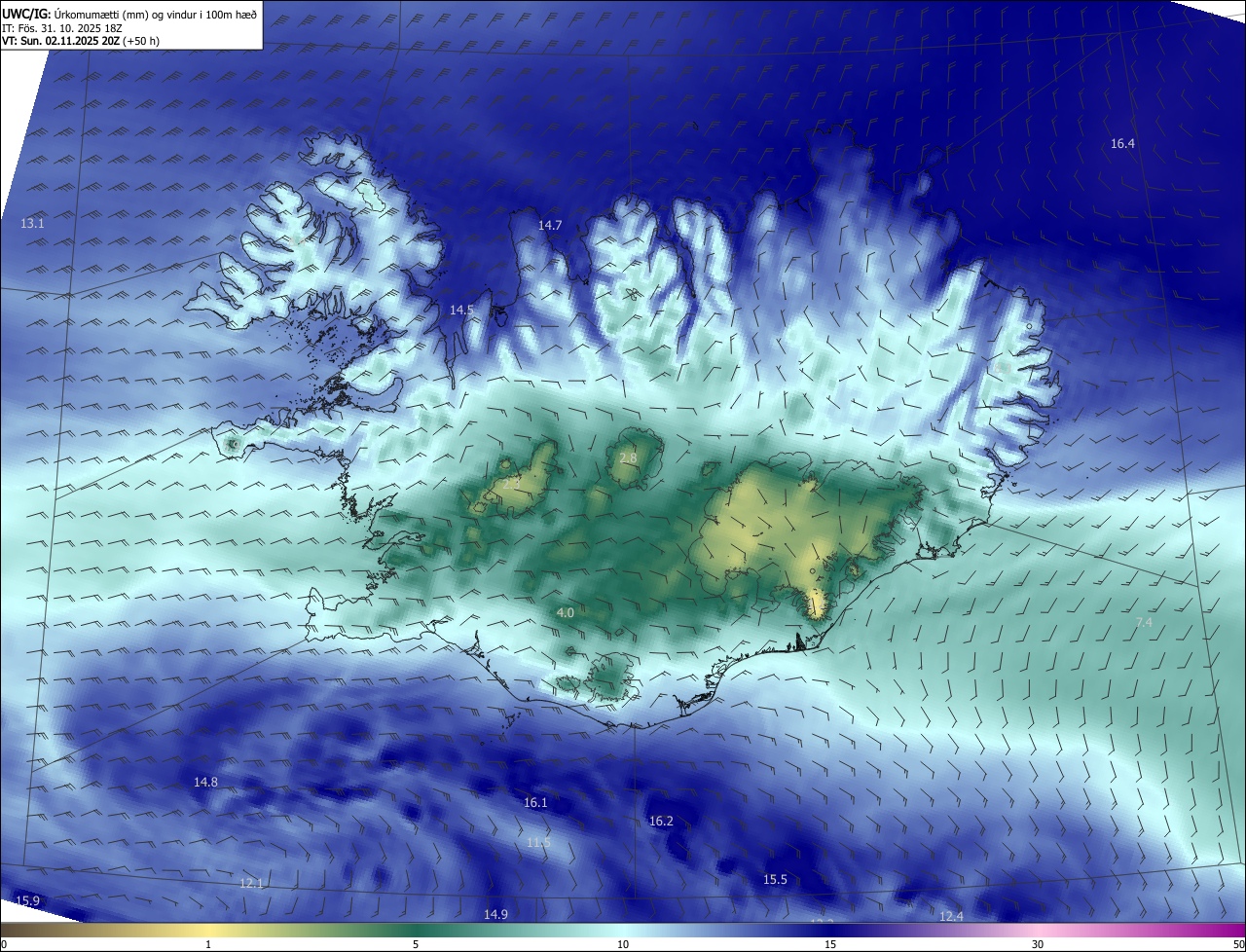Click the color scale tick label 5

point(416,944)
